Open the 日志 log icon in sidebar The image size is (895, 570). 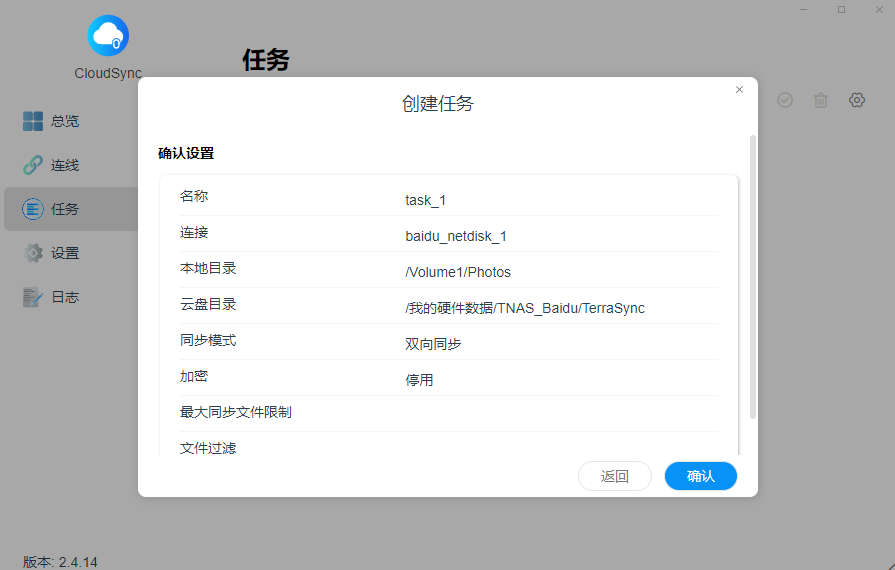(33, 297)
